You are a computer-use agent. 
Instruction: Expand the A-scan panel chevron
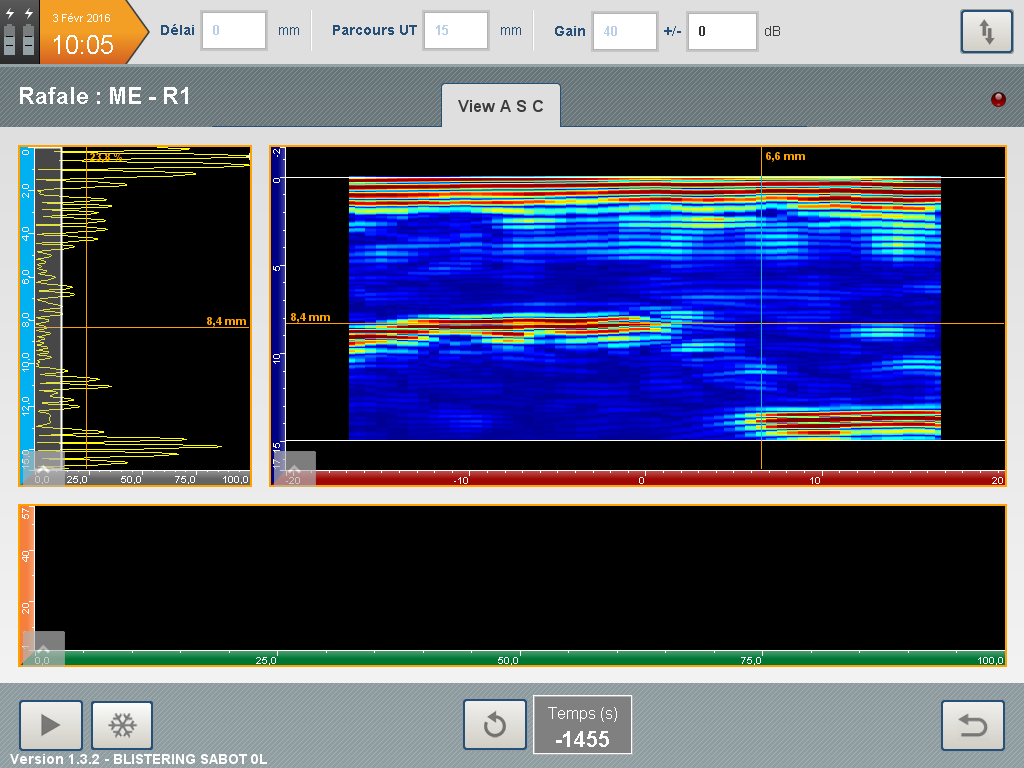pyautogui.click(x=43, y=467)
